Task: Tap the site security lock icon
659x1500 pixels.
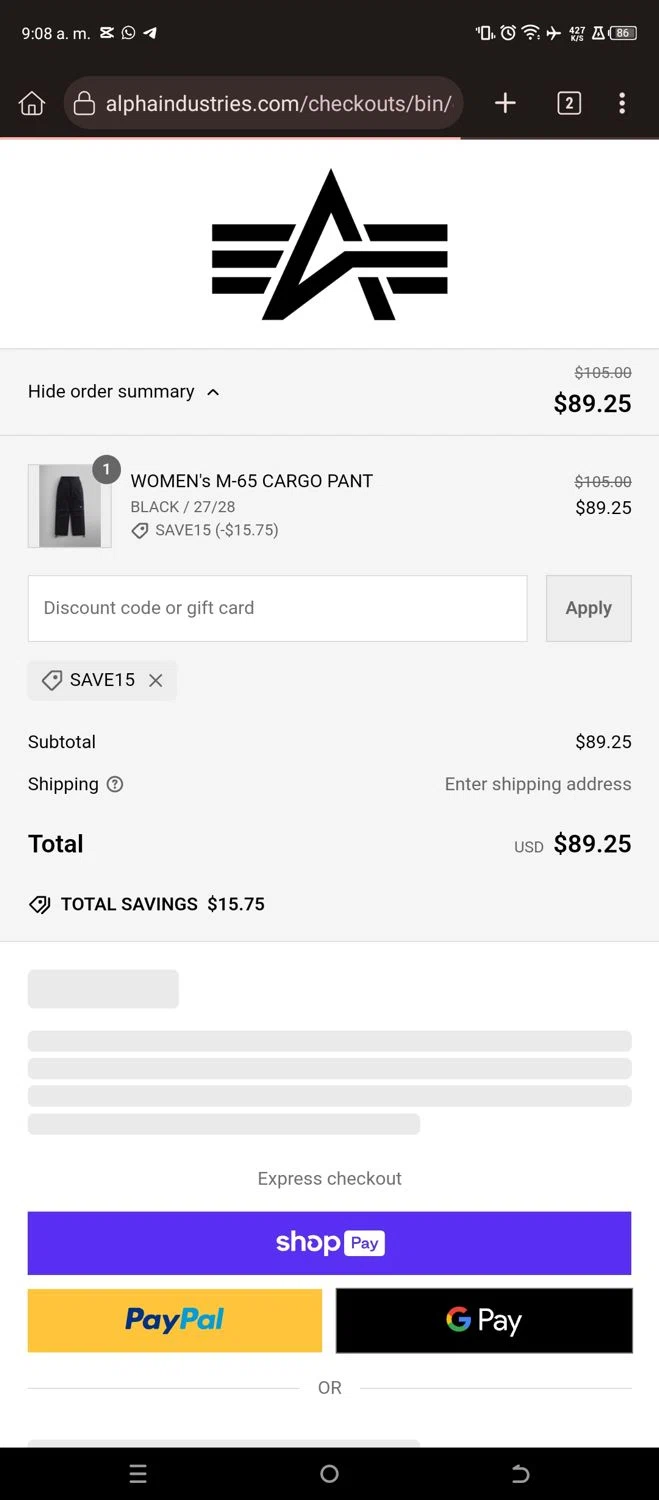Action: [x=85, y=103]
